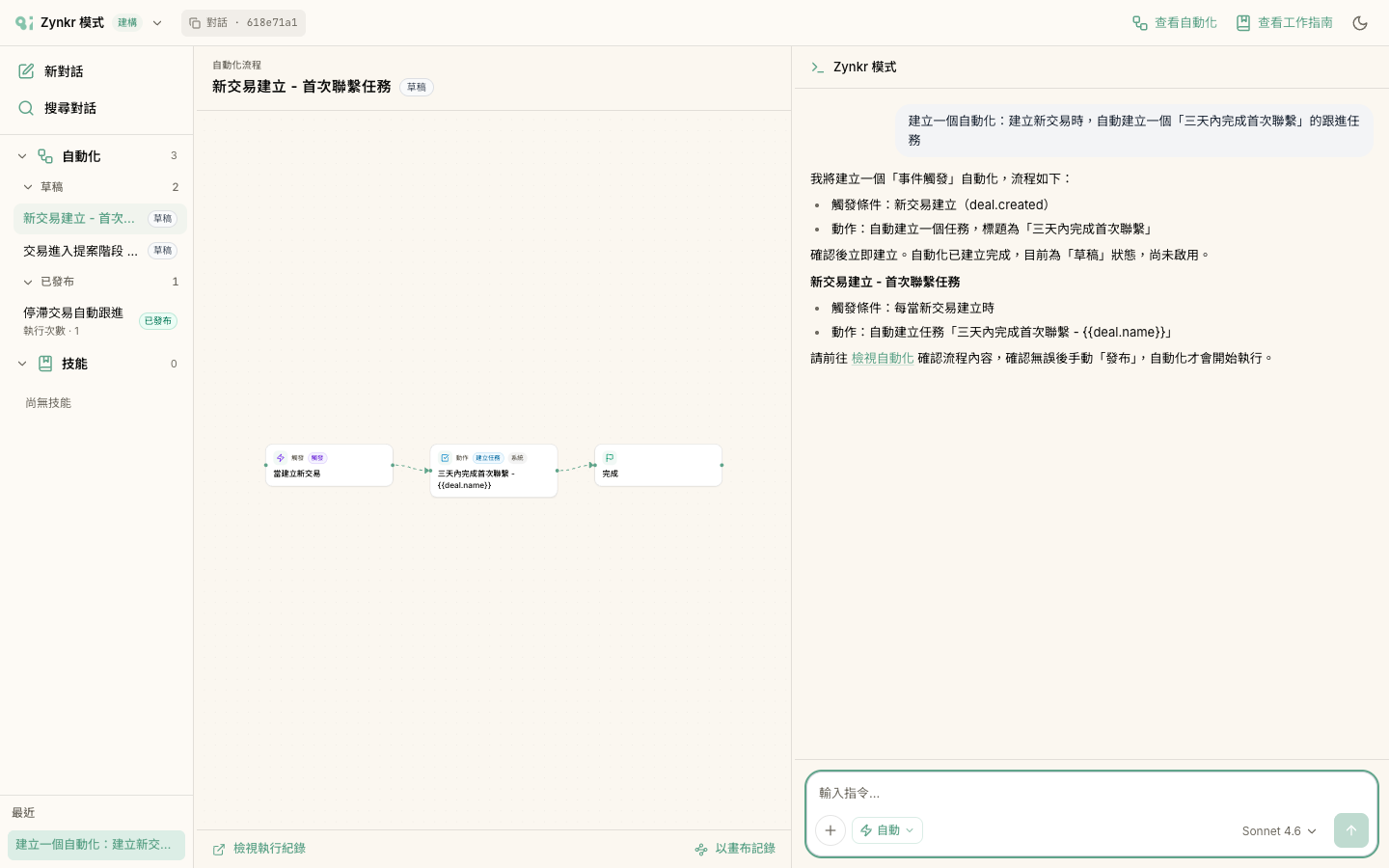The width and height of the screenshot is (1389, 868).
Task: Click the send arrow button
Action: 1351,830
